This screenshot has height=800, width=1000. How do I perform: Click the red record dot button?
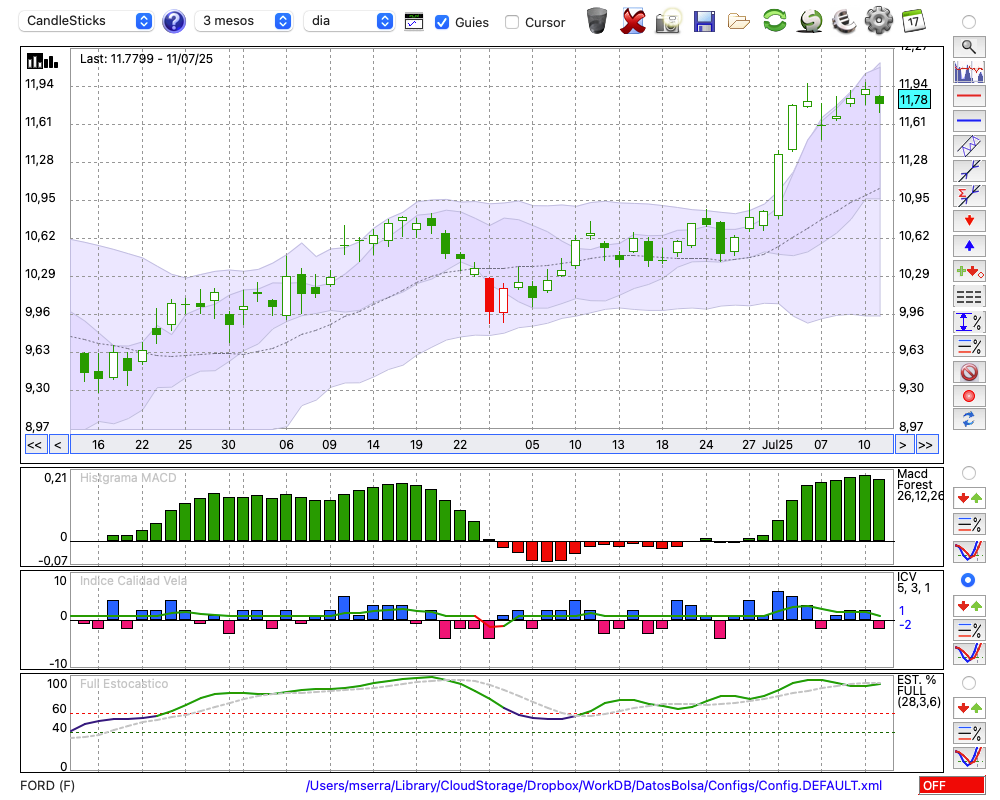(x=969, y=396)
